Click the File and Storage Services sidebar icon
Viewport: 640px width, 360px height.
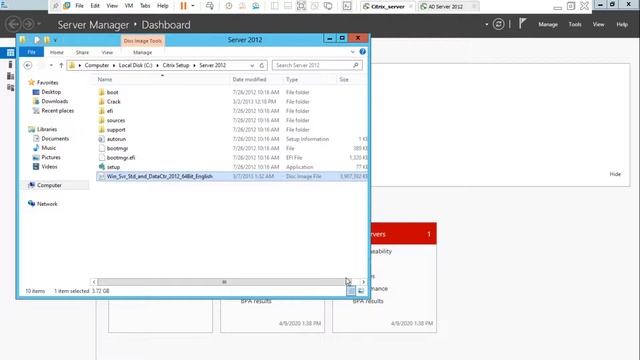click(x=10, y=87)
